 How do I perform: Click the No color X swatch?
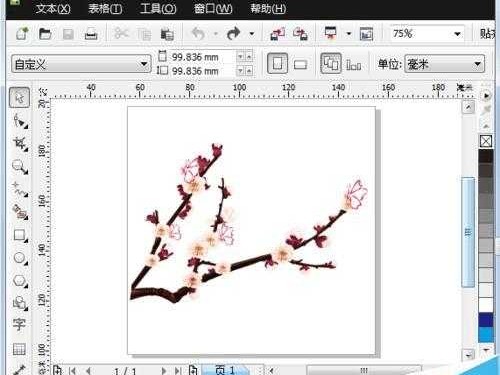486,141
